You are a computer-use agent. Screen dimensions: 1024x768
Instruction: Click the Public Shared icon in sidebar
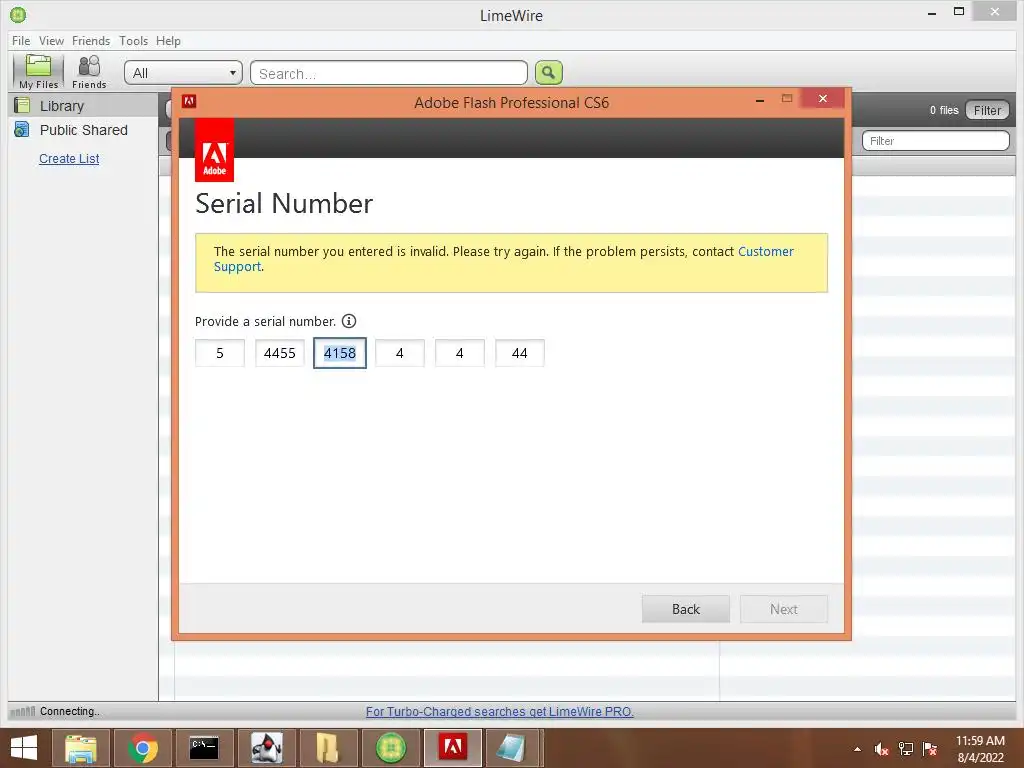[22, 129]
